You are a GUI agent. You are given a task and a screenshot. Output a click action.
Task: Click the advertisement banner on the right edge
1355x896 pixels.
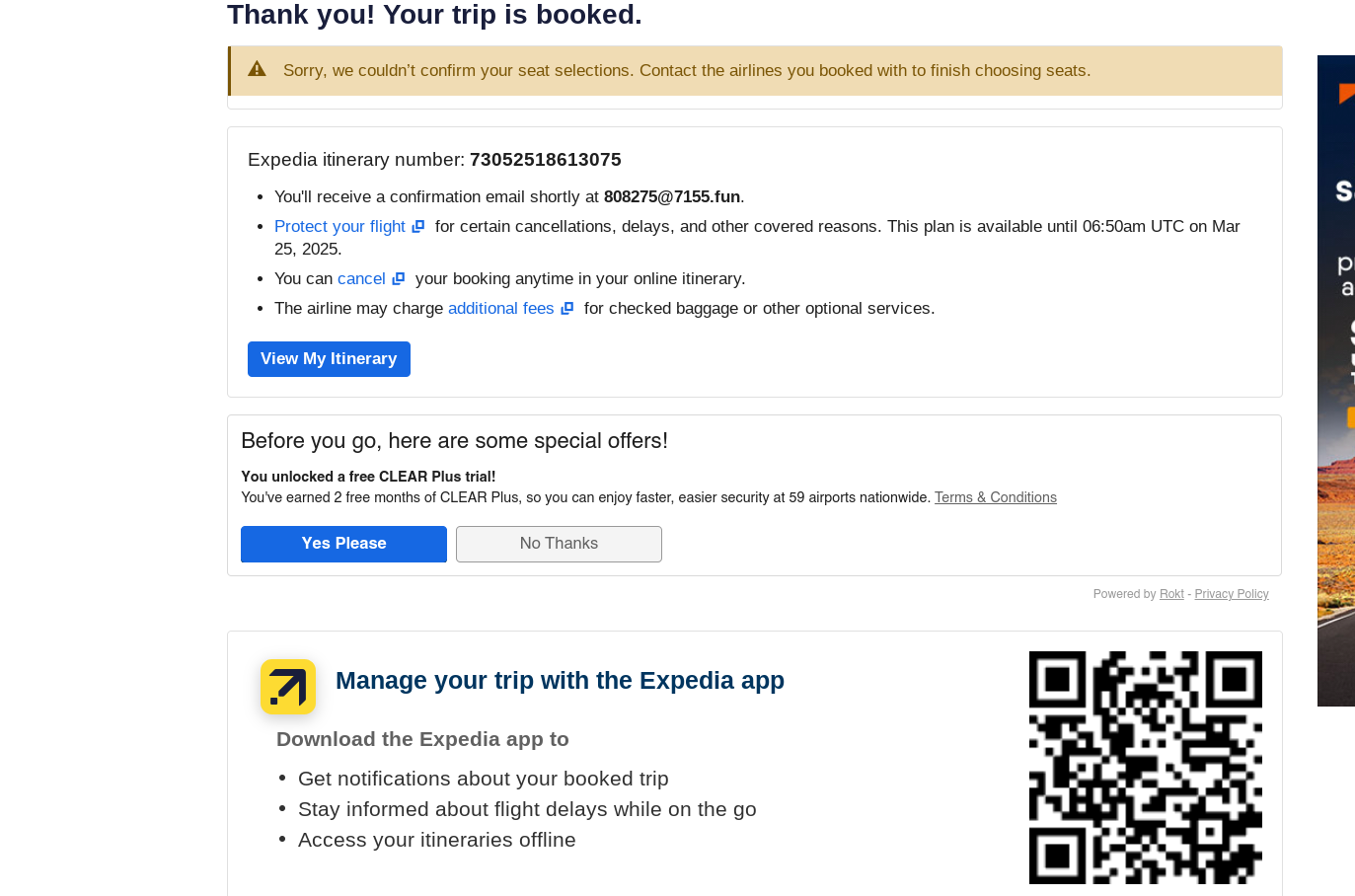1336,381
